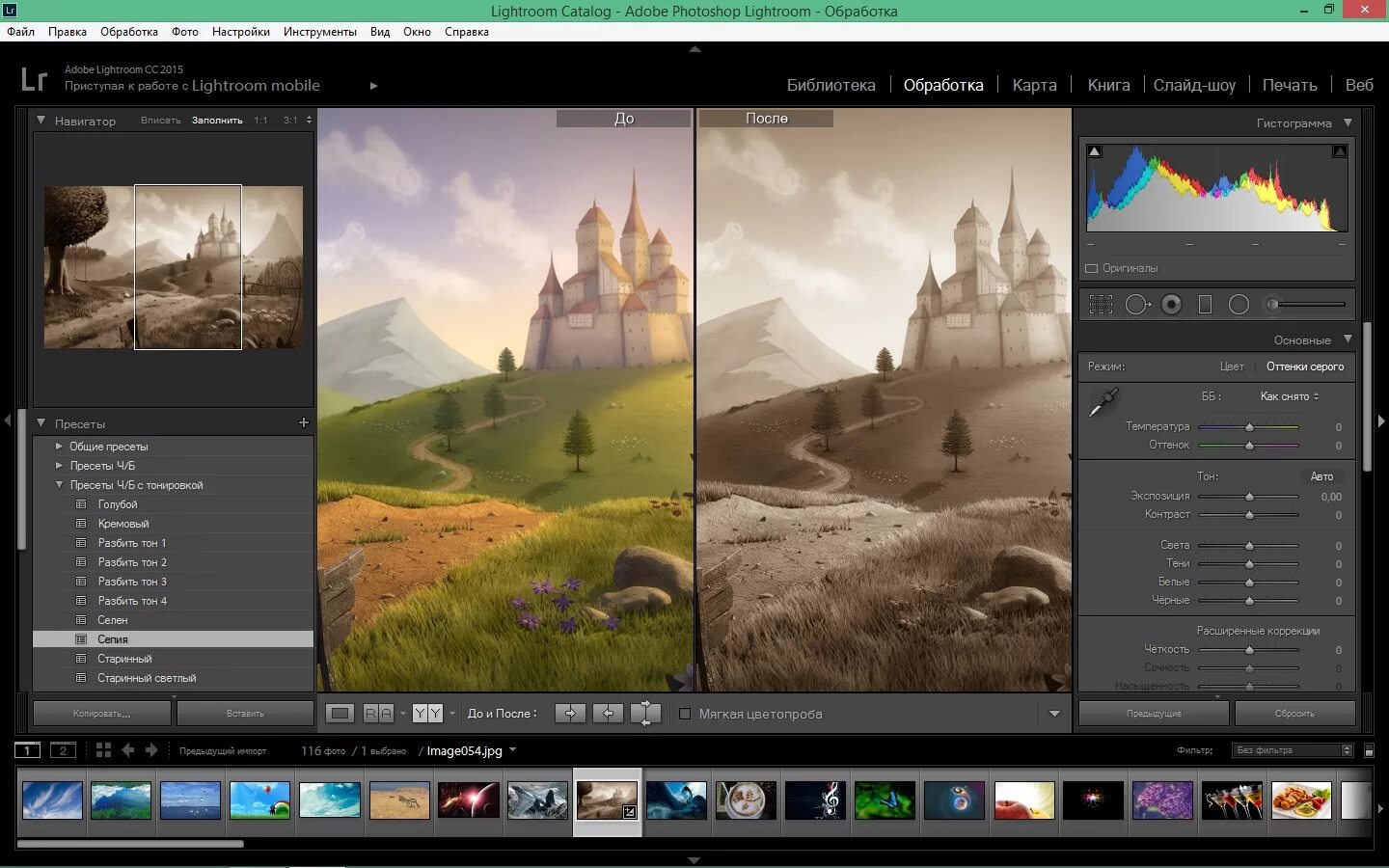Adjust the Экспозиция slider
Image resolution: width=1389 pixels, height=868 pixels.
(1249, 497)
